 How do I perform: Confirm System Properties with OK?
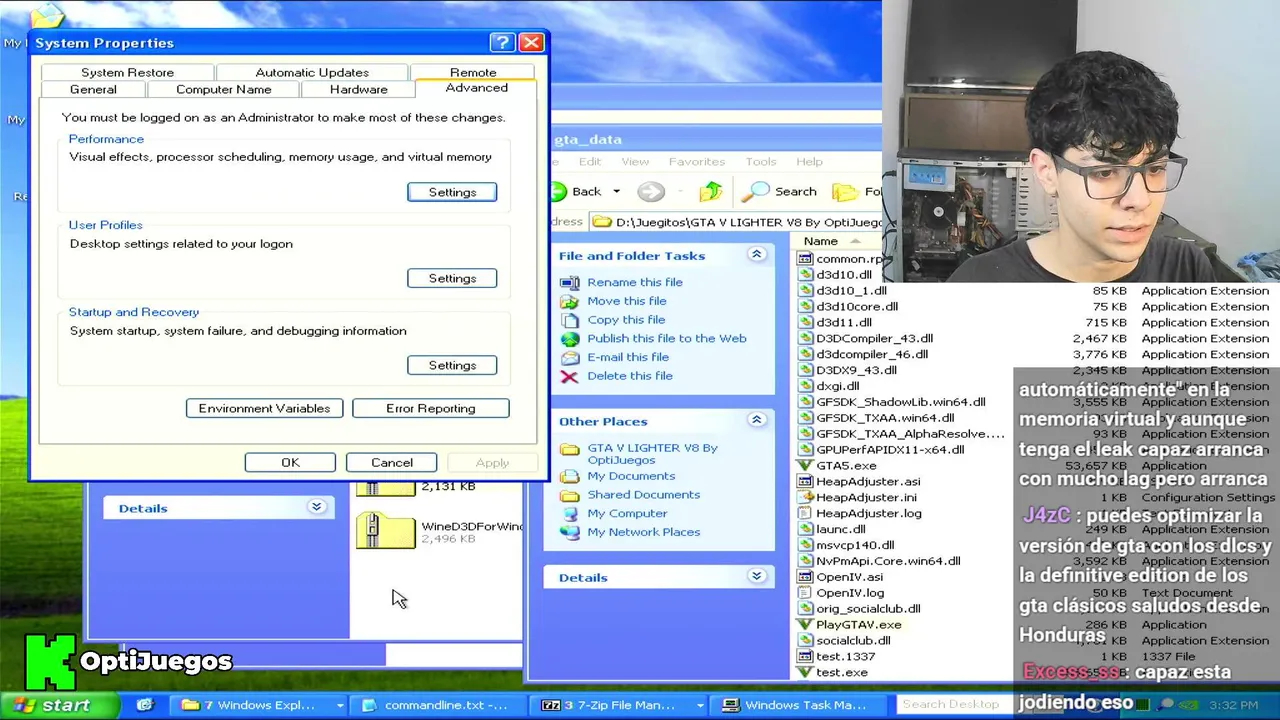(290, 462)
